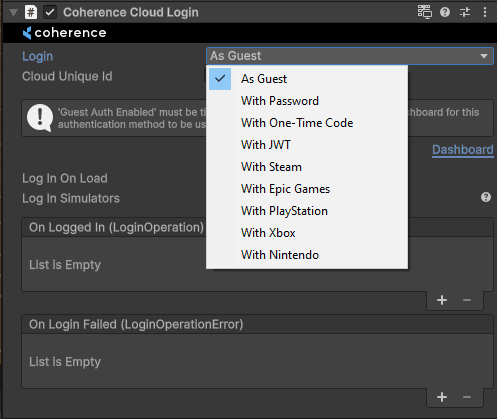Choose With PlayStation login option
This screenshot has width=497, height=419.
307,211
